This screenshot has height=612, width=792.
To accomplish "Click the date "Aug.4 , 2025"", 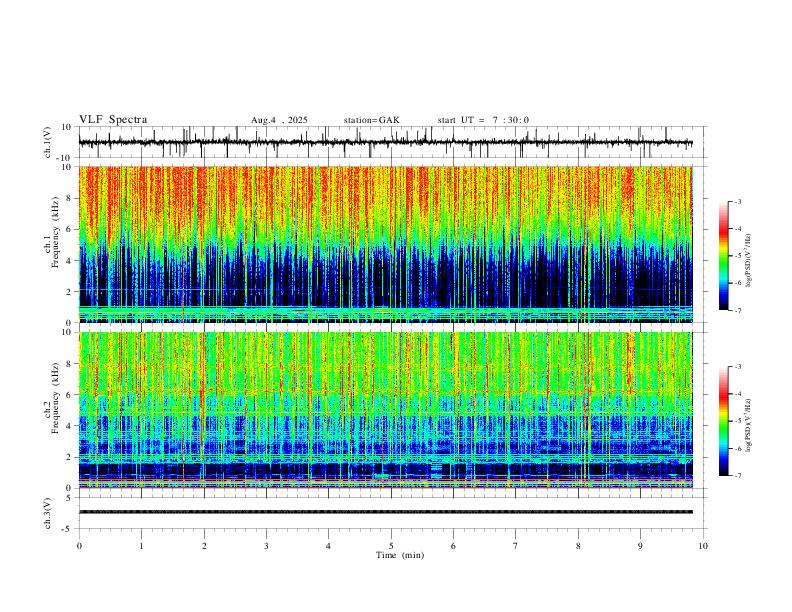I will [279, 120].
